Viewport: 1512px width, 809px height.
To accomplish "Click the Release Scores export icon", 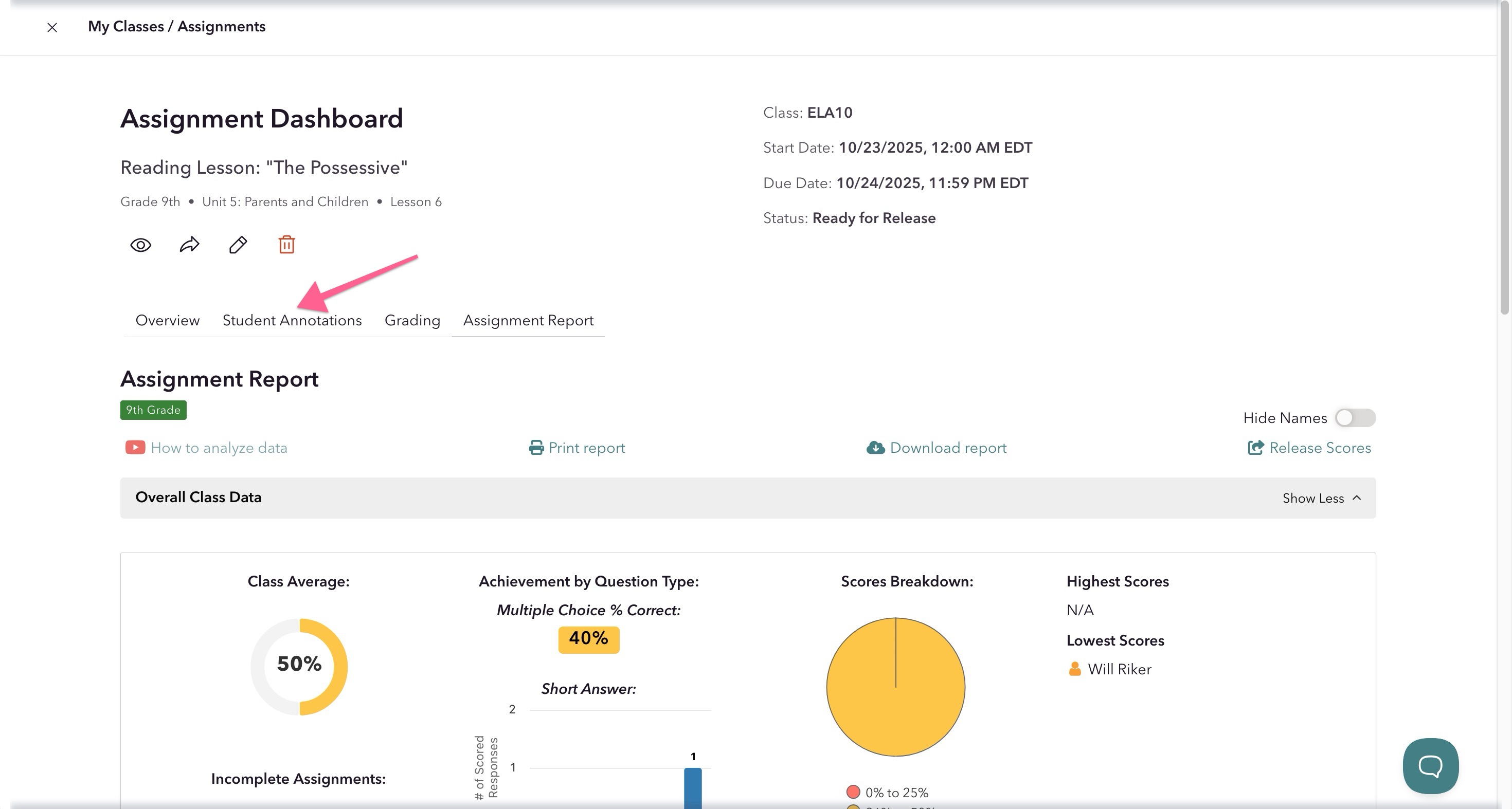I will (x=1255, y=448).
